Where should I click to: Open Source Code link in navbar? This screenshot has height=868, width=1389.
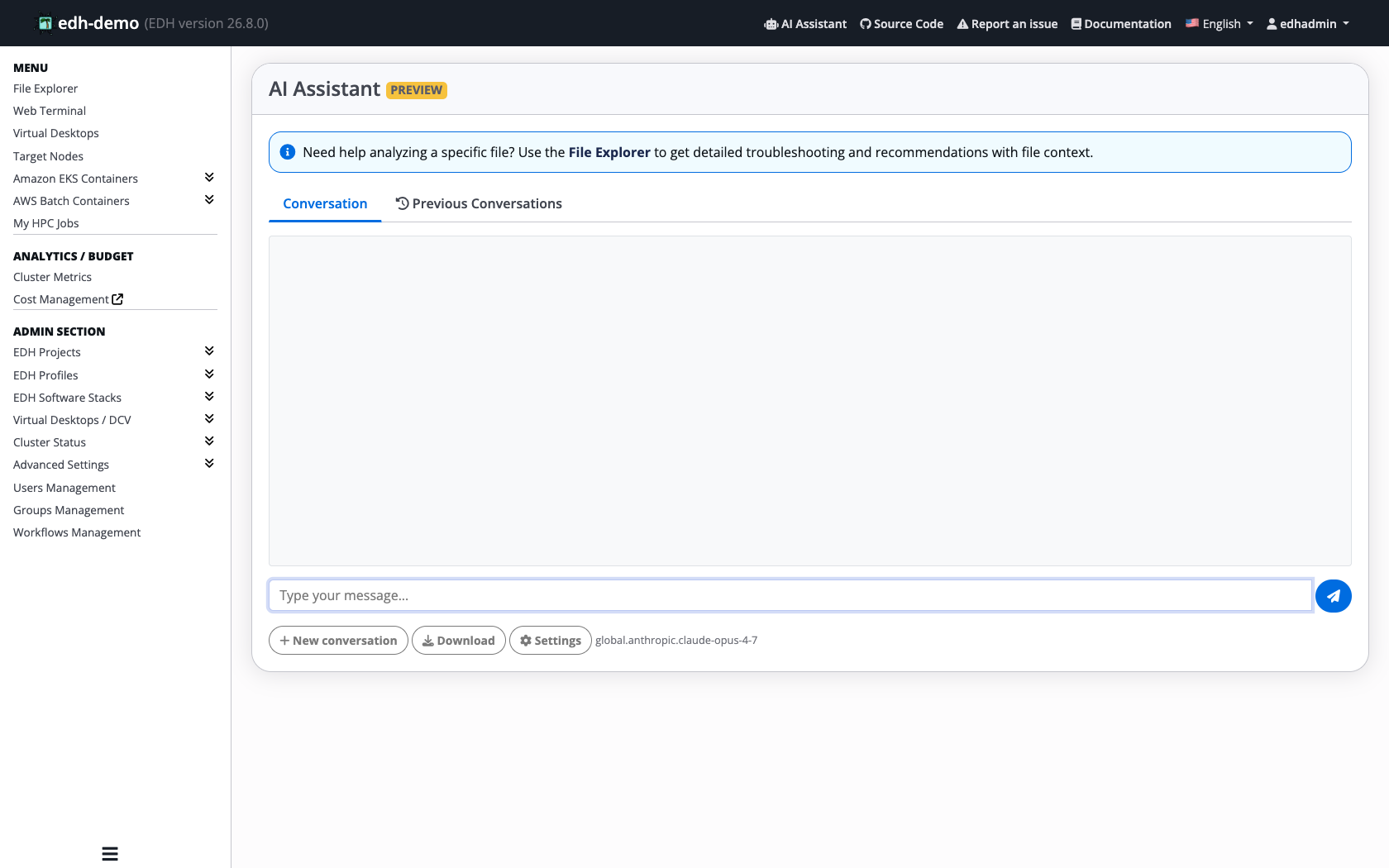901,24
